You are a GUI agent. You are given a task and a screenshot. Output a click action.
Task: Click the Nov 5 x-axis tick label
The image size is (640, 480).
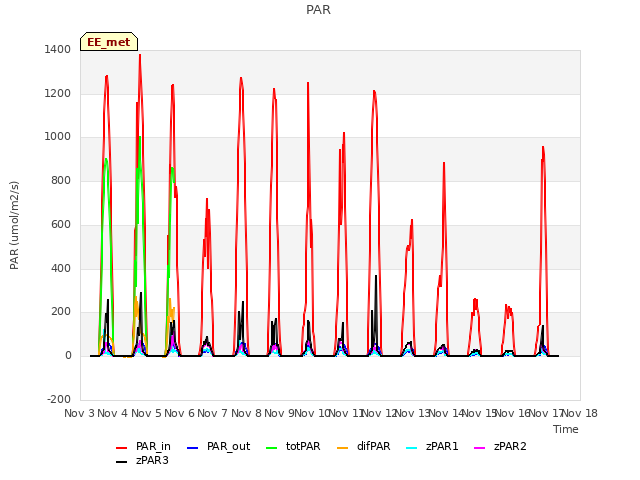click(146, 413)
